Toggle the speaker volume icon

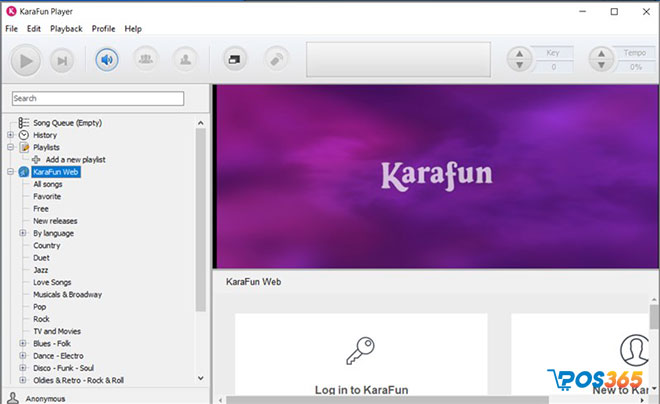coord(107,60)
